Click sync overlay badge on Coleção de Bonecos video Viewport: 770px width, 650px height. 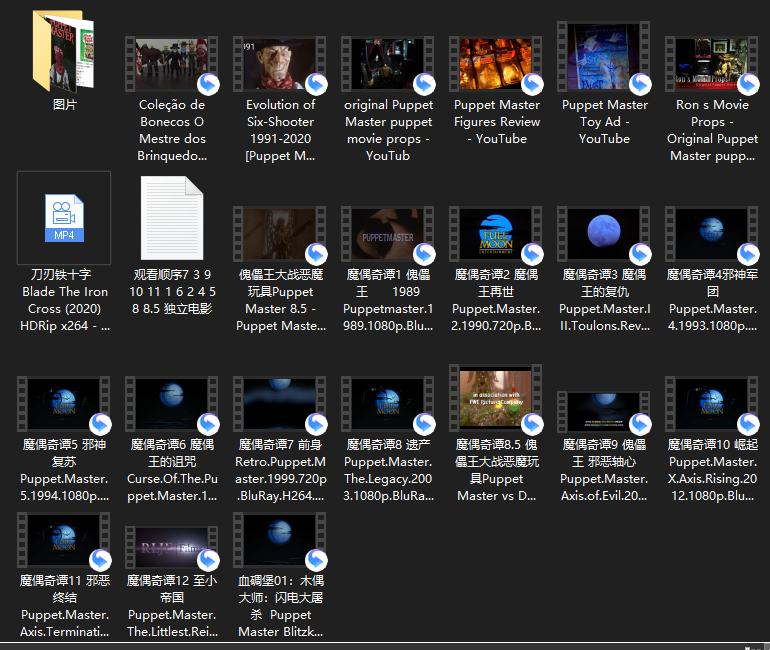[208, 84]
